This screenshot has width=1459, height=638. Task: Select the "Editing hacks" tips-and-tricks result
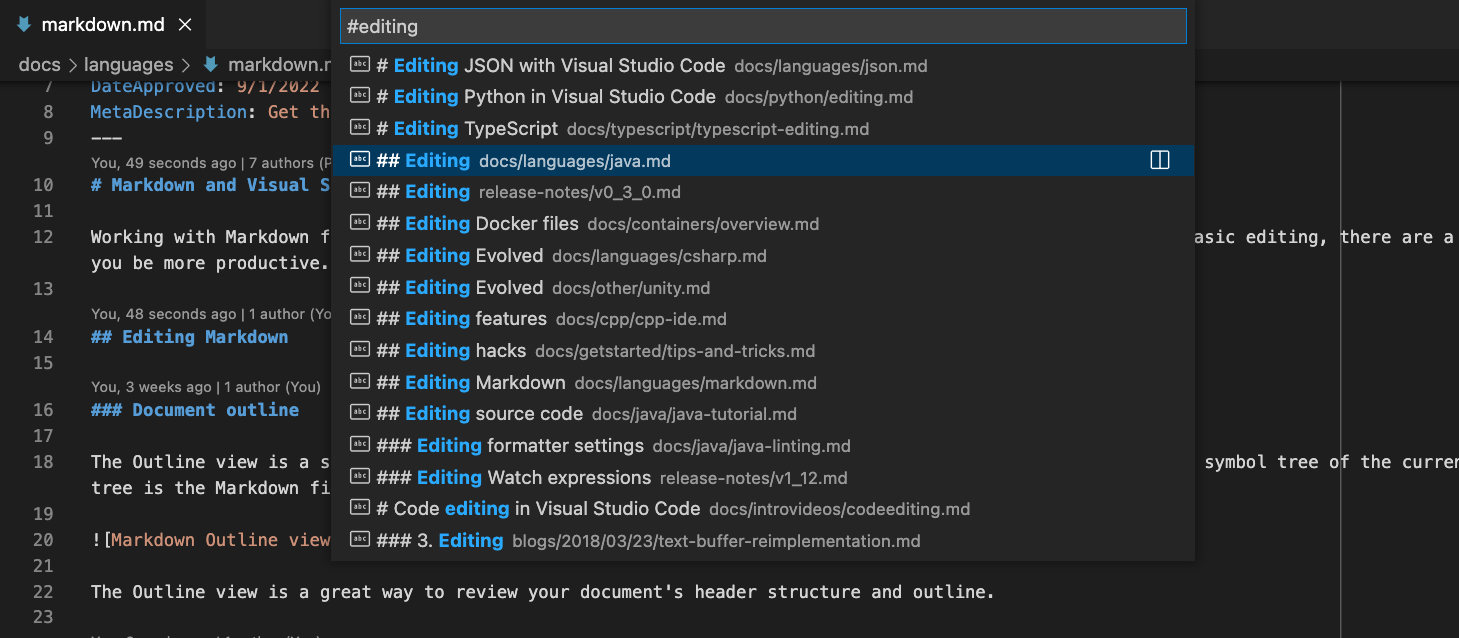click(600, 350)
